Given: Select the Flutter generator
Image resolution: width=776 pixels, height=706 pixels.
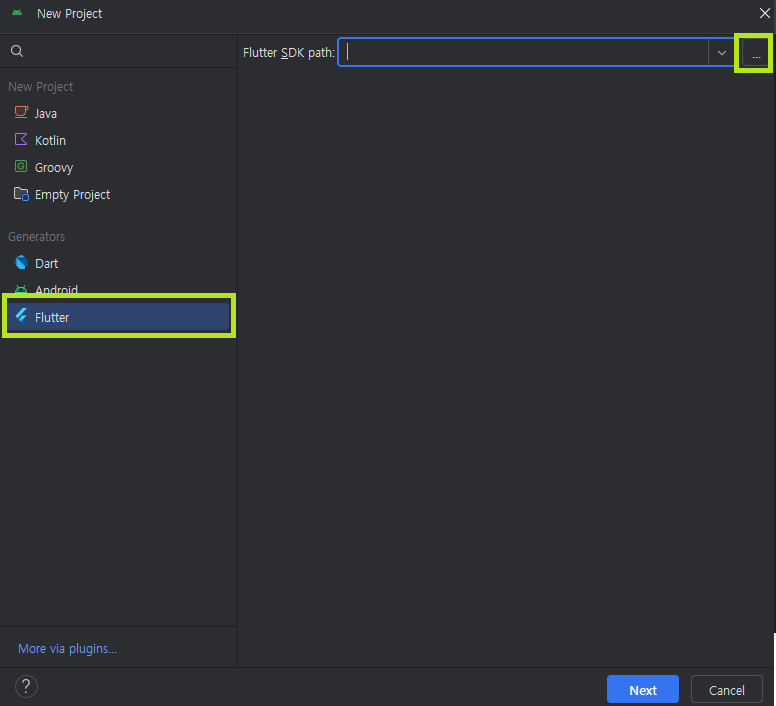Looking at the screenshot, I should coord(118,317).
